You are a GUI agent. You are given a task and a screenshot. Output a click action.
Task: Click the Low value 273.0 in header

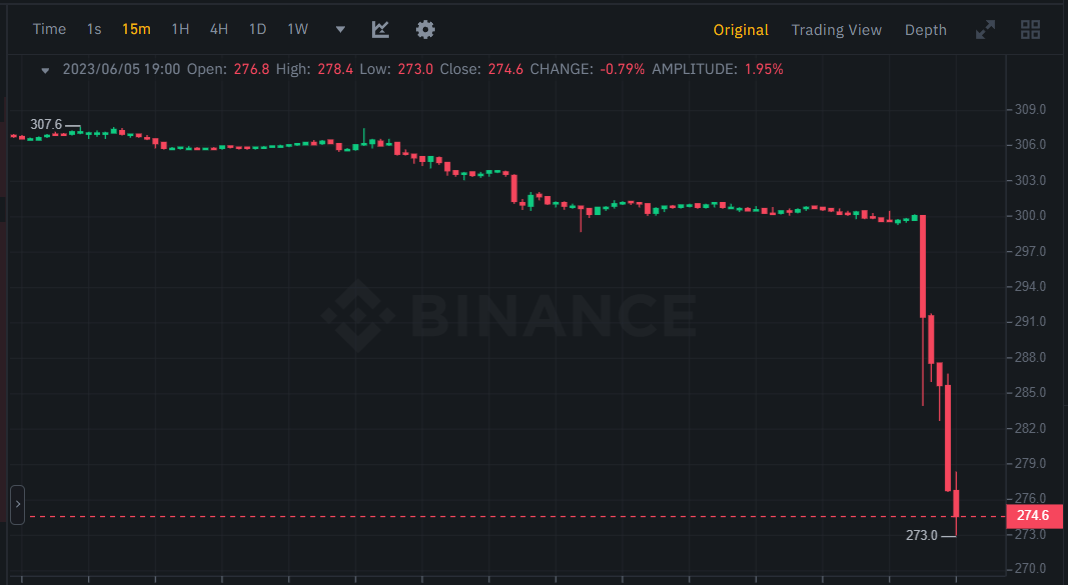(x=415, y=69)
